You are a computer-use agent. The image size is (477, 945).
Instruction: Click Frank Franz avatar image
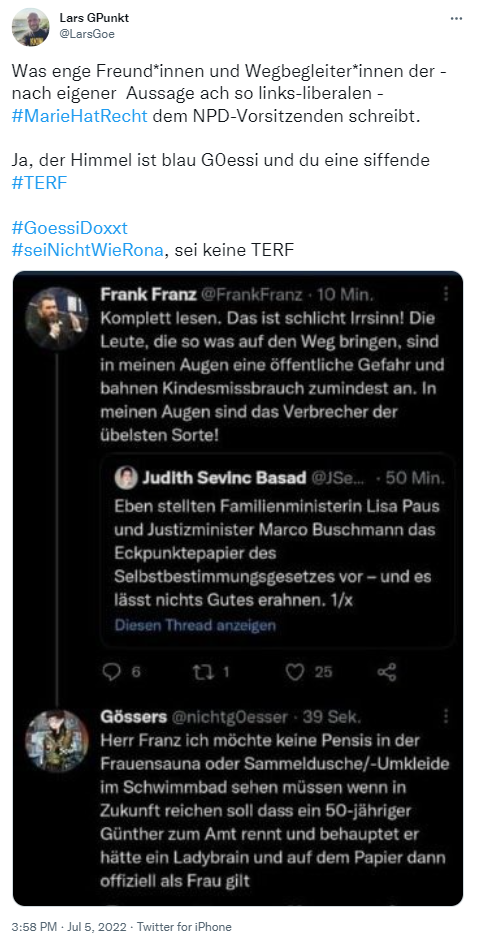[x=57, y=318]
